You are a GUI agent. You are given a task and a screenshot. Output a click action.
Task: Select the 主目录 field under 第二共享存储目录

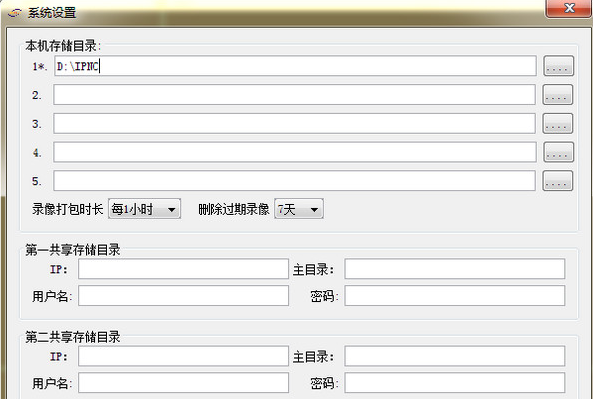455,356
